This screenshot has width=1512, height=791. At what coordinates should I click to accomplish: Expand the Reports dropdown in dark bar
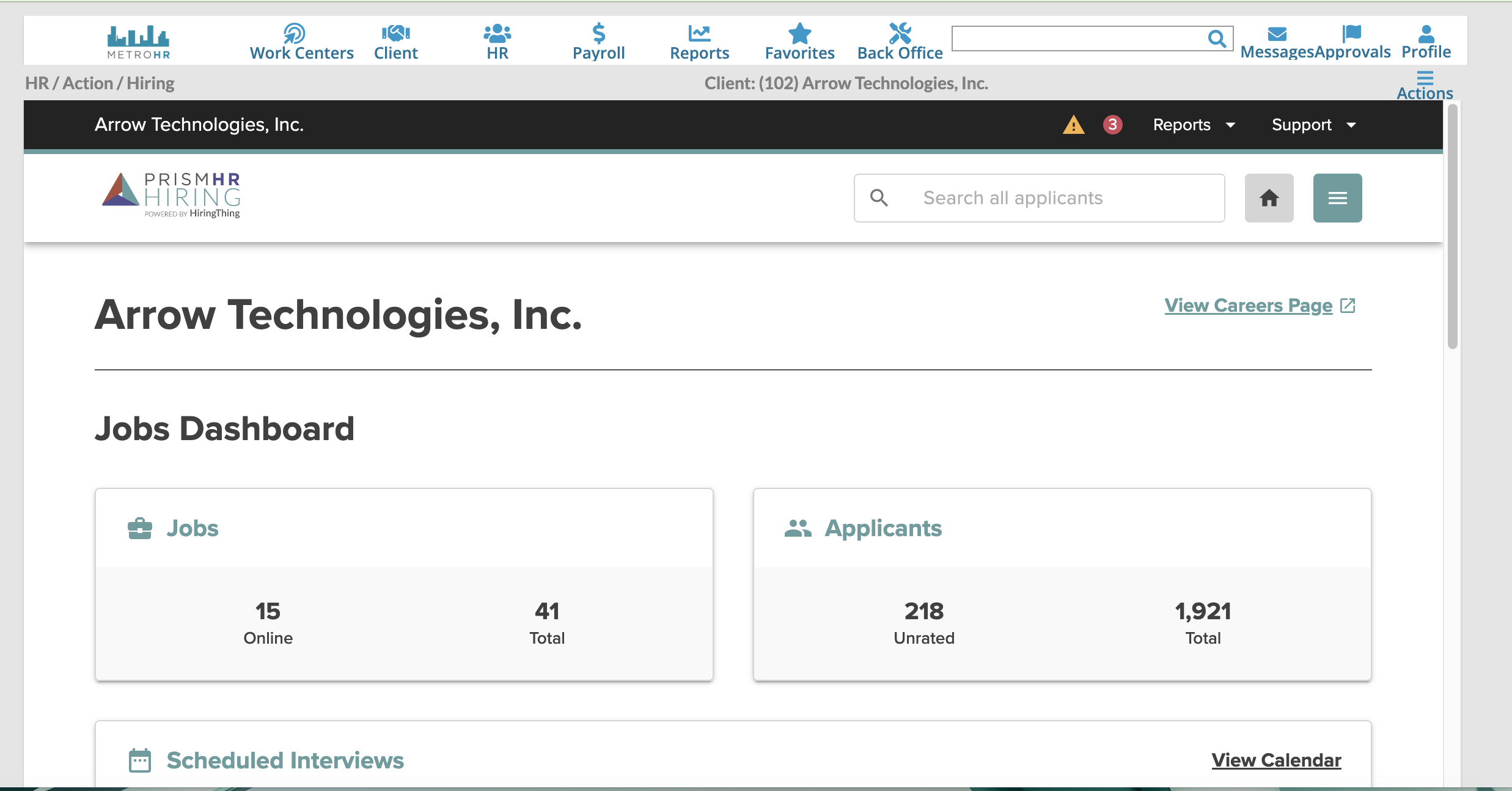pos(1193,125)
